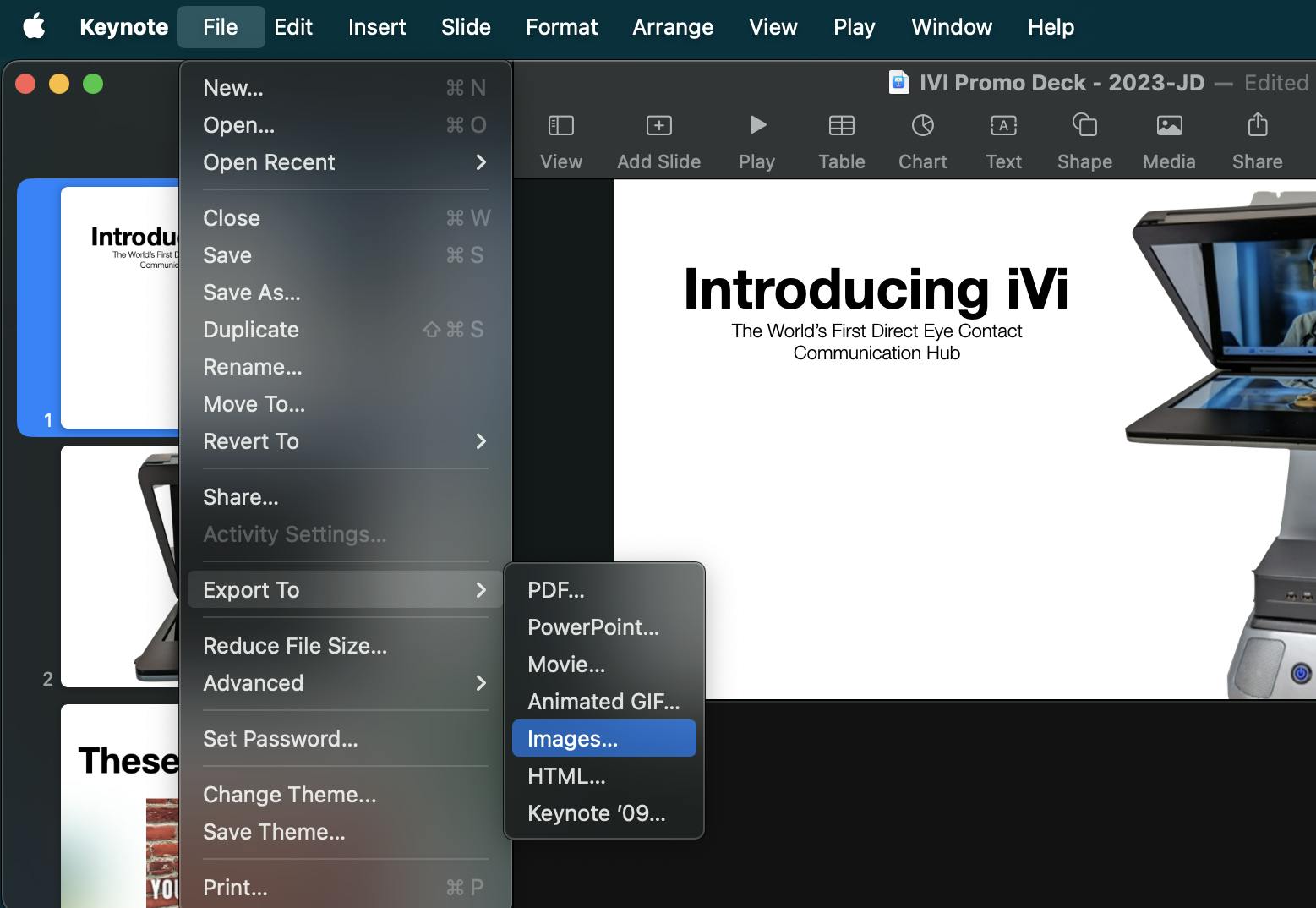Choose Save from File menu

(x=345, y=255)
